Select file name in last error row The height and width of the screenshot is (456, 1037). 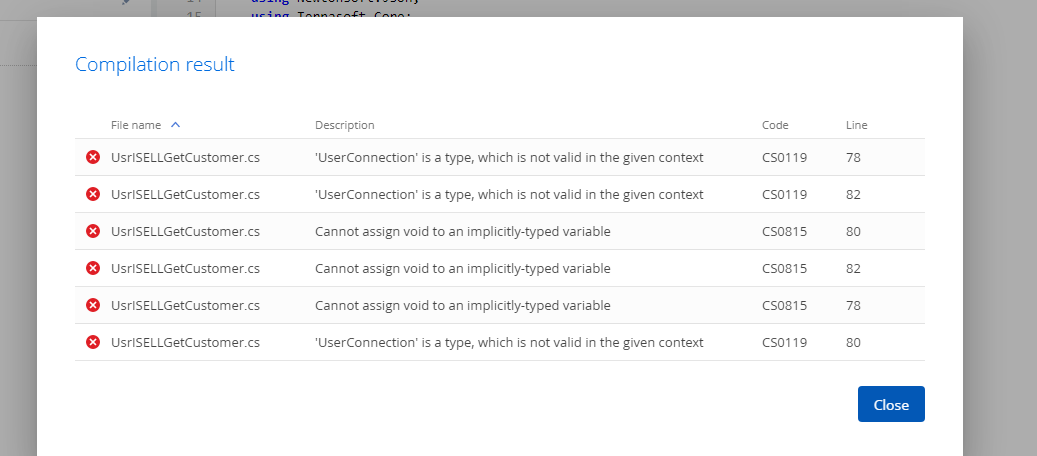(185, 343)
